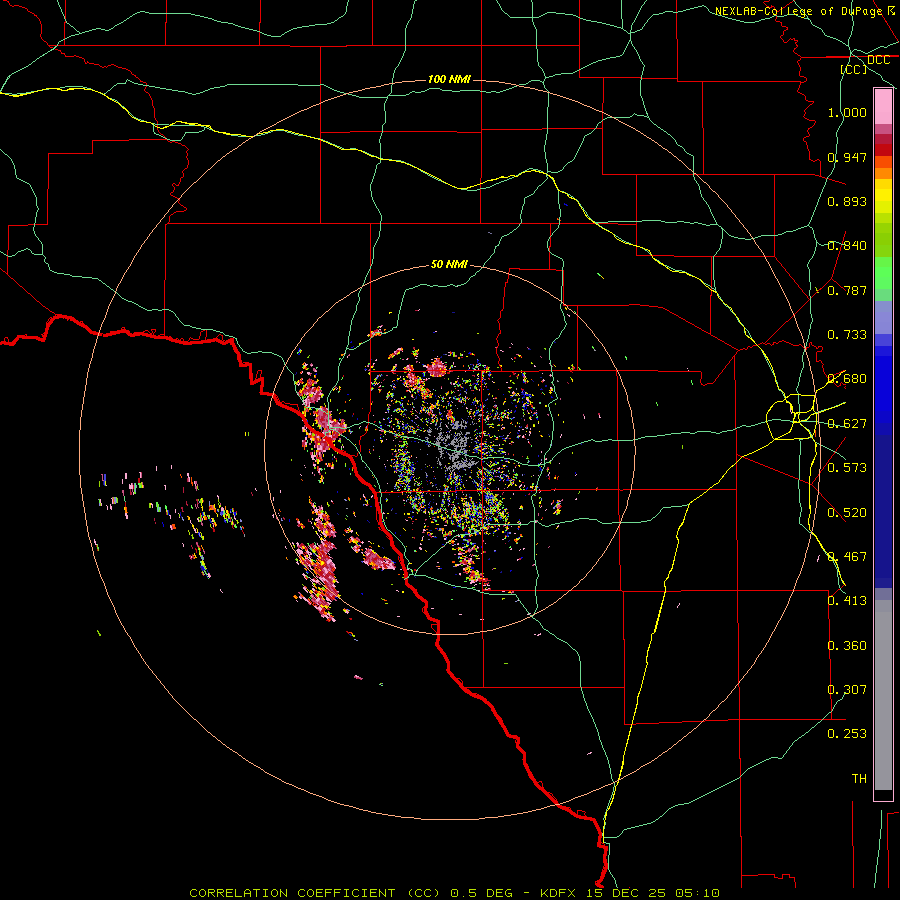Viewport: 900px width, 900px height.
Task: Click the TH threshold label on legend
Action: coord(859,779)
